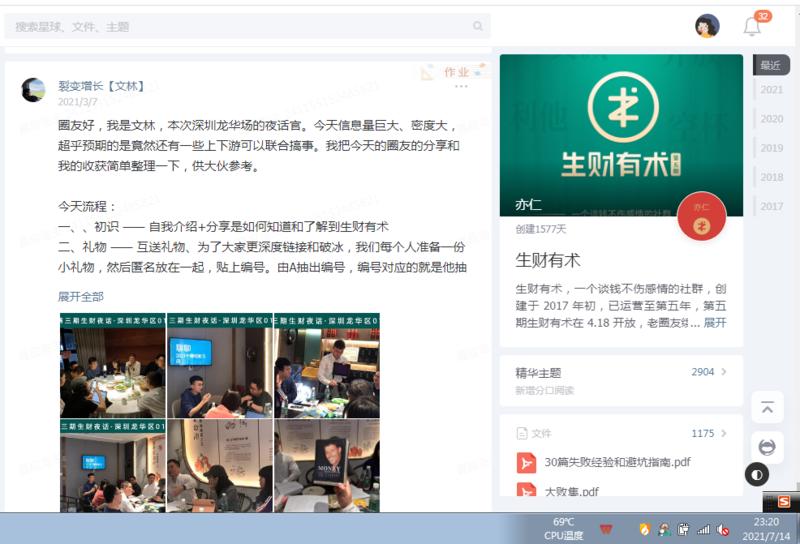Viewport: 800px width, 544px height.
Task: Open second photo with blue TV screen
Action: (220, 365)
